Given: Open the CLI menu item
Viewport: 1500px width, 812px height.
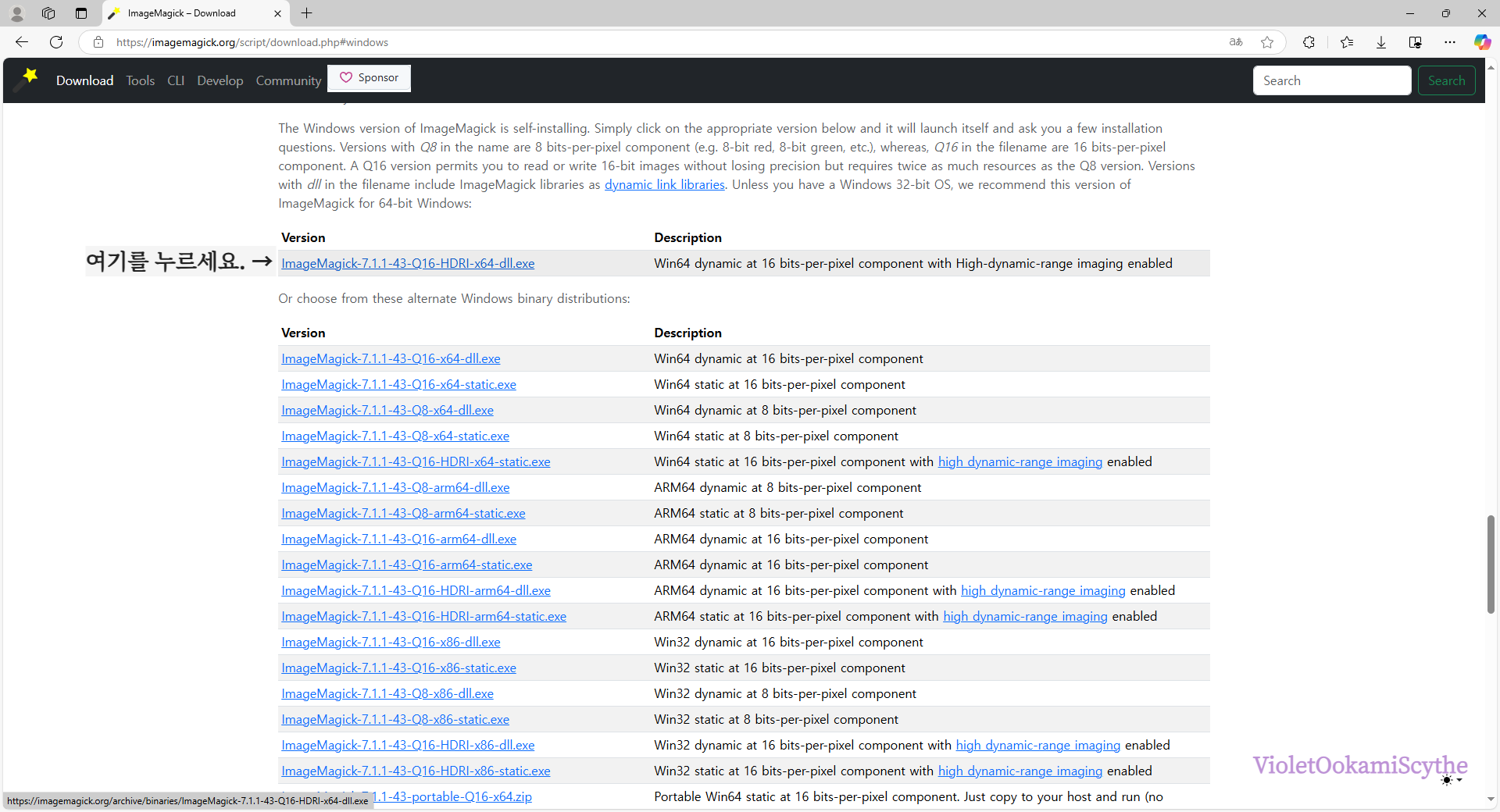Looking at the screenshot, I should click(176, 80).
